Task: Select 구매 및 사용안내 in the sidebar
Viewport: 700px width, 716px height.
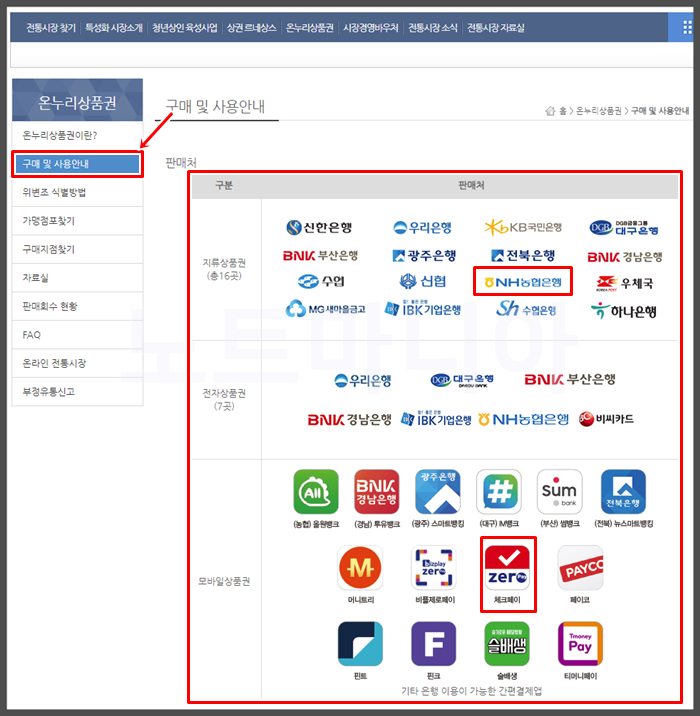Action: click(x=77, y=164)
